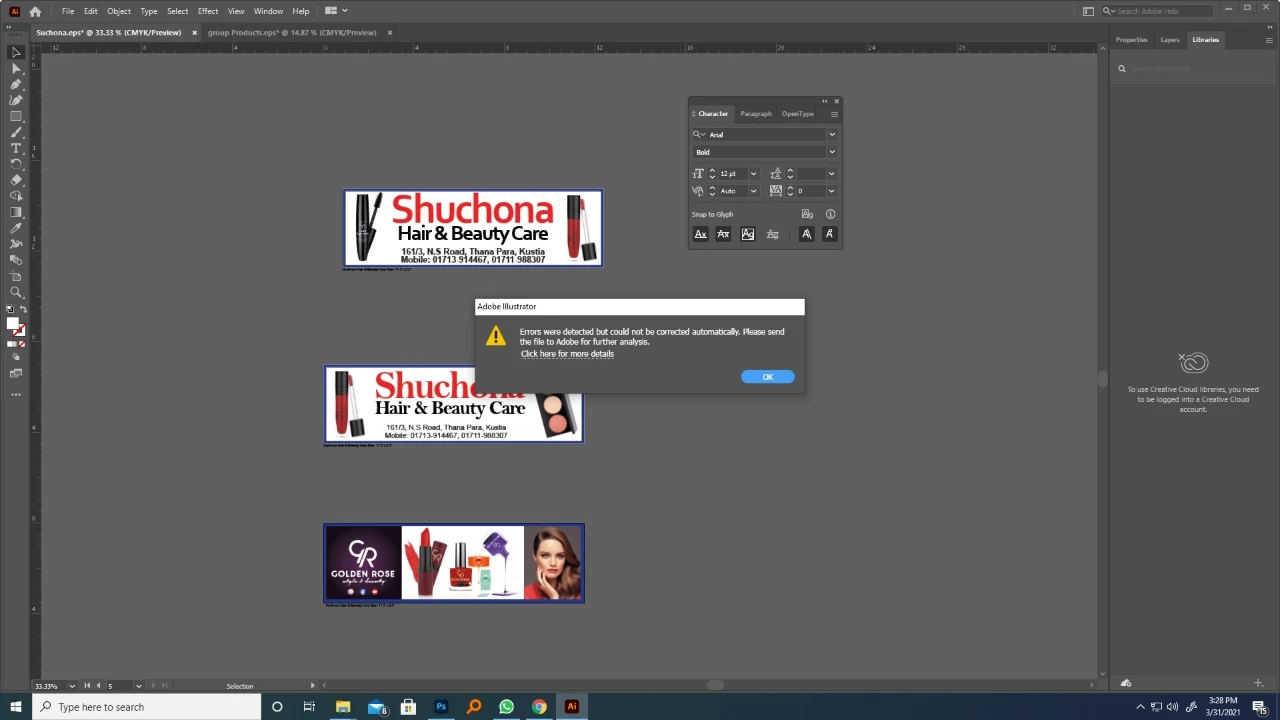Open Google Chrome from the taskbar
The height and width of the screenshot is (720, 1280).
(x=539, y=707)
